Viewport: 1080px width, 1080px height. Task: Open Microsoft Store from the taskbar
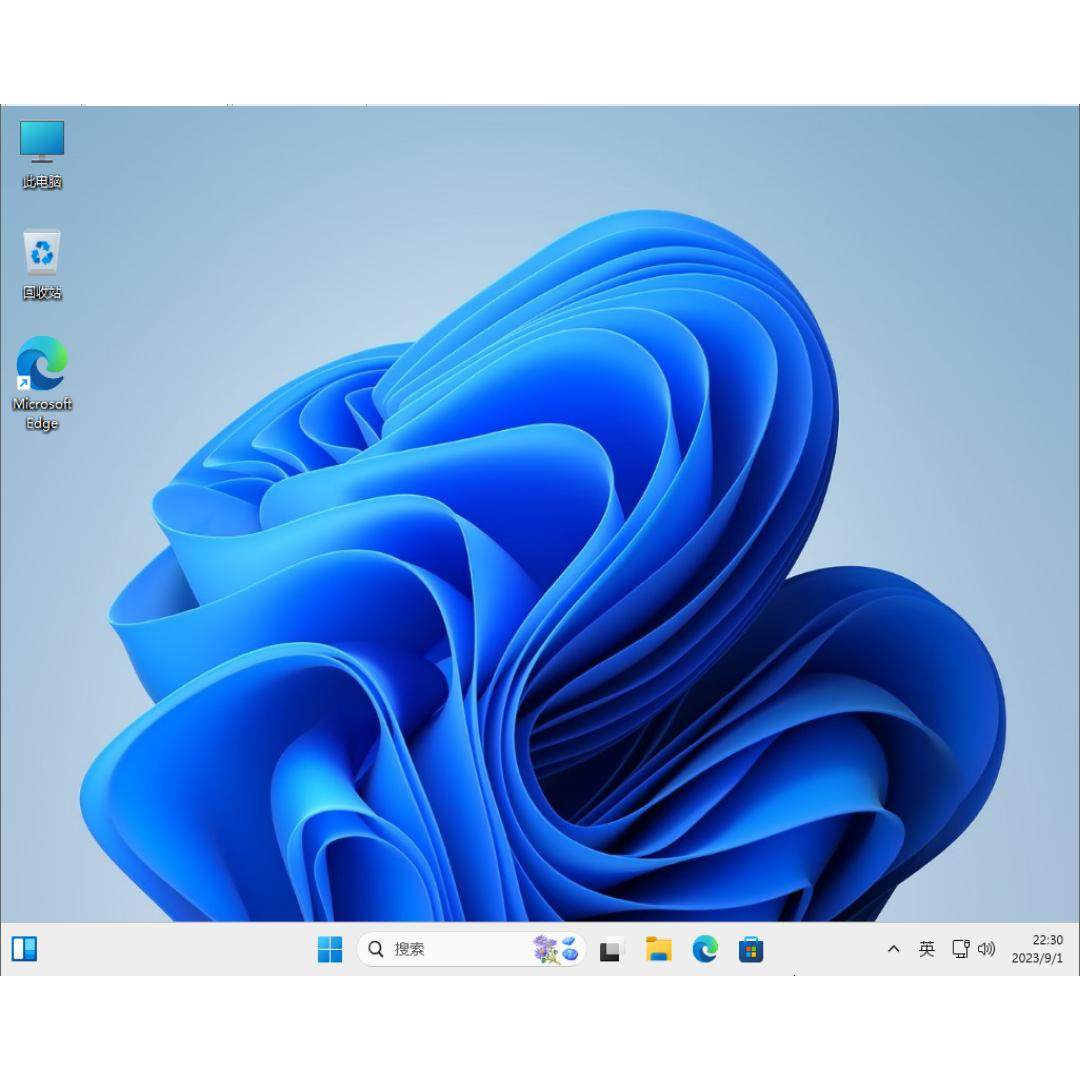(x=751, y=950)
